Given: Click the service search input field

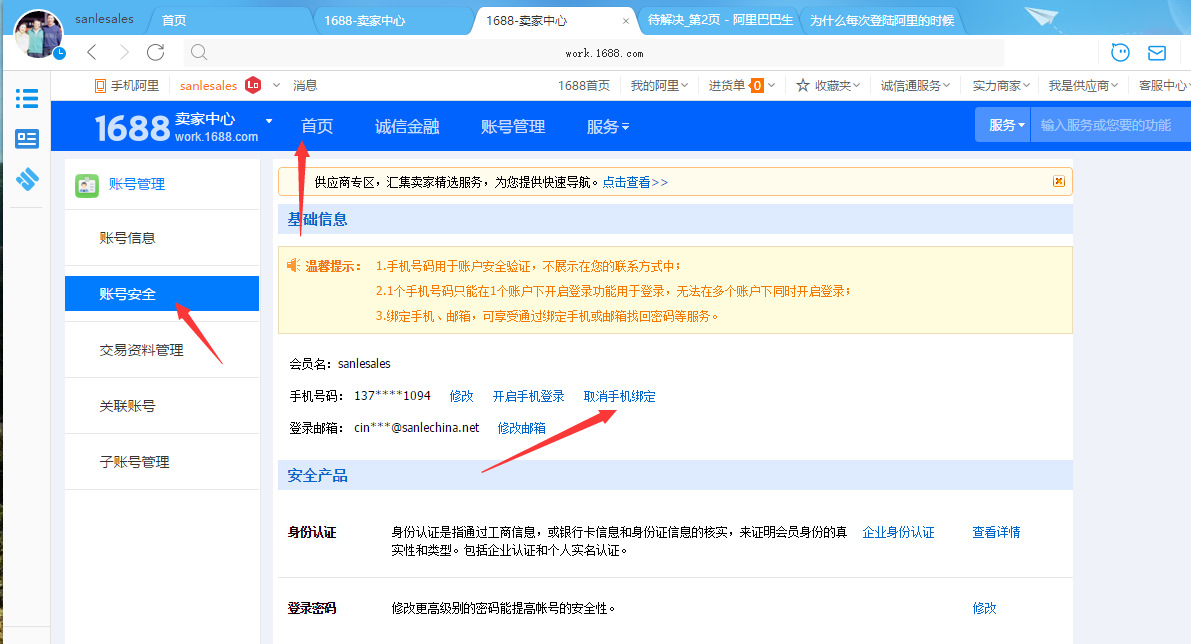Looking at the screenshot, I should click(1110, 125).
